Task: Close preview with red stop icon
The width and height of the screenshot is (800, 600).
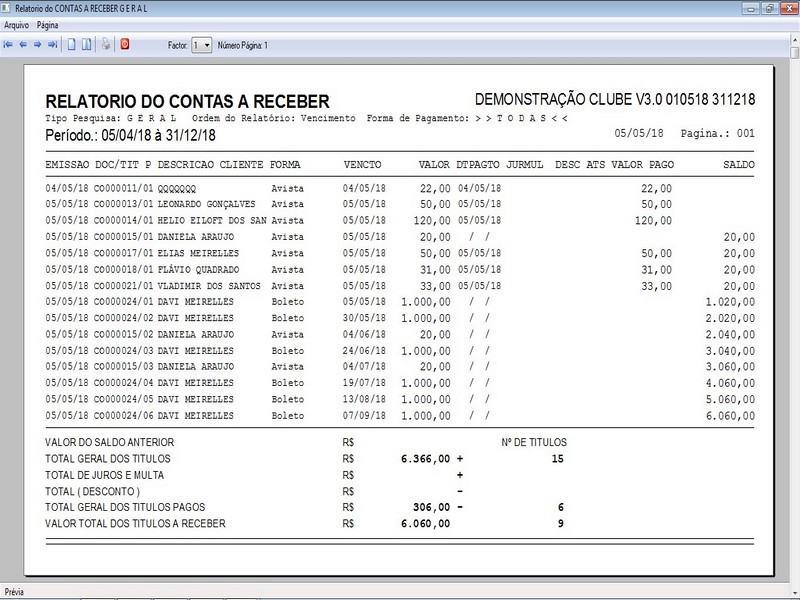Action: pyautogui.click(x=125, y=44)
